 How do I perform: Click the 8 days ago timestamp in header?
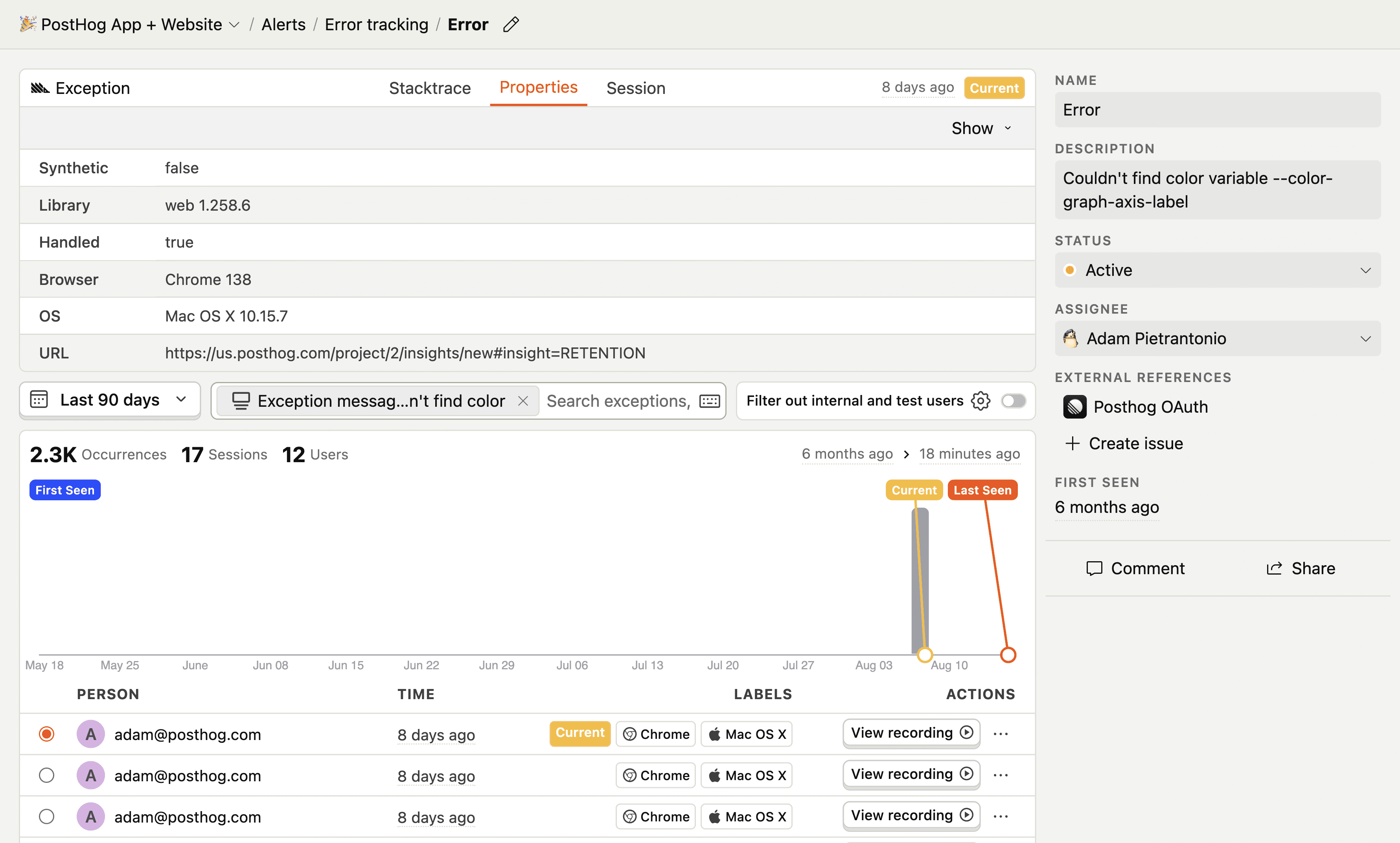point(917,88)
